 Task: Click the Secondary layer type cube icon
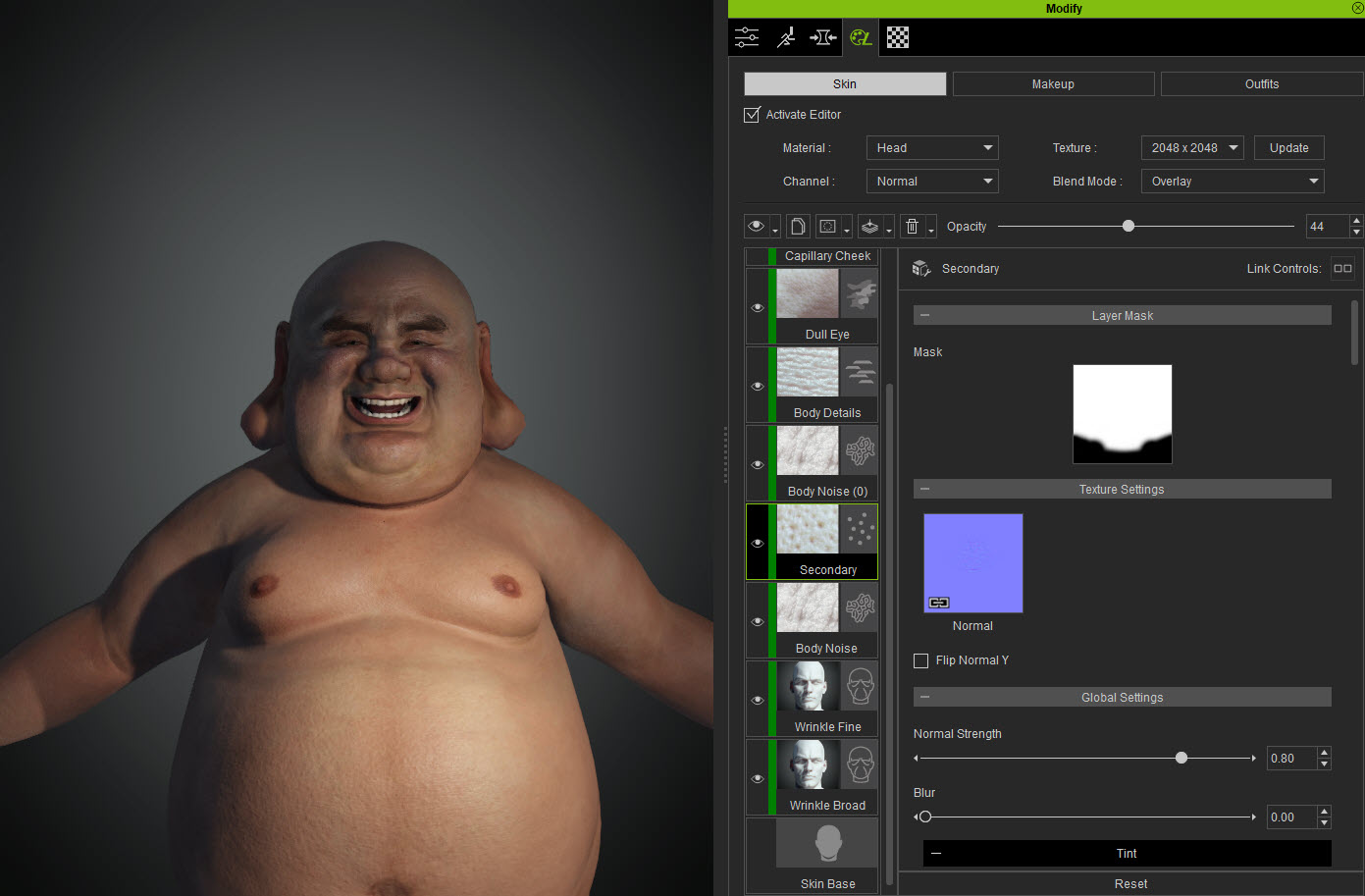[921, 268]
